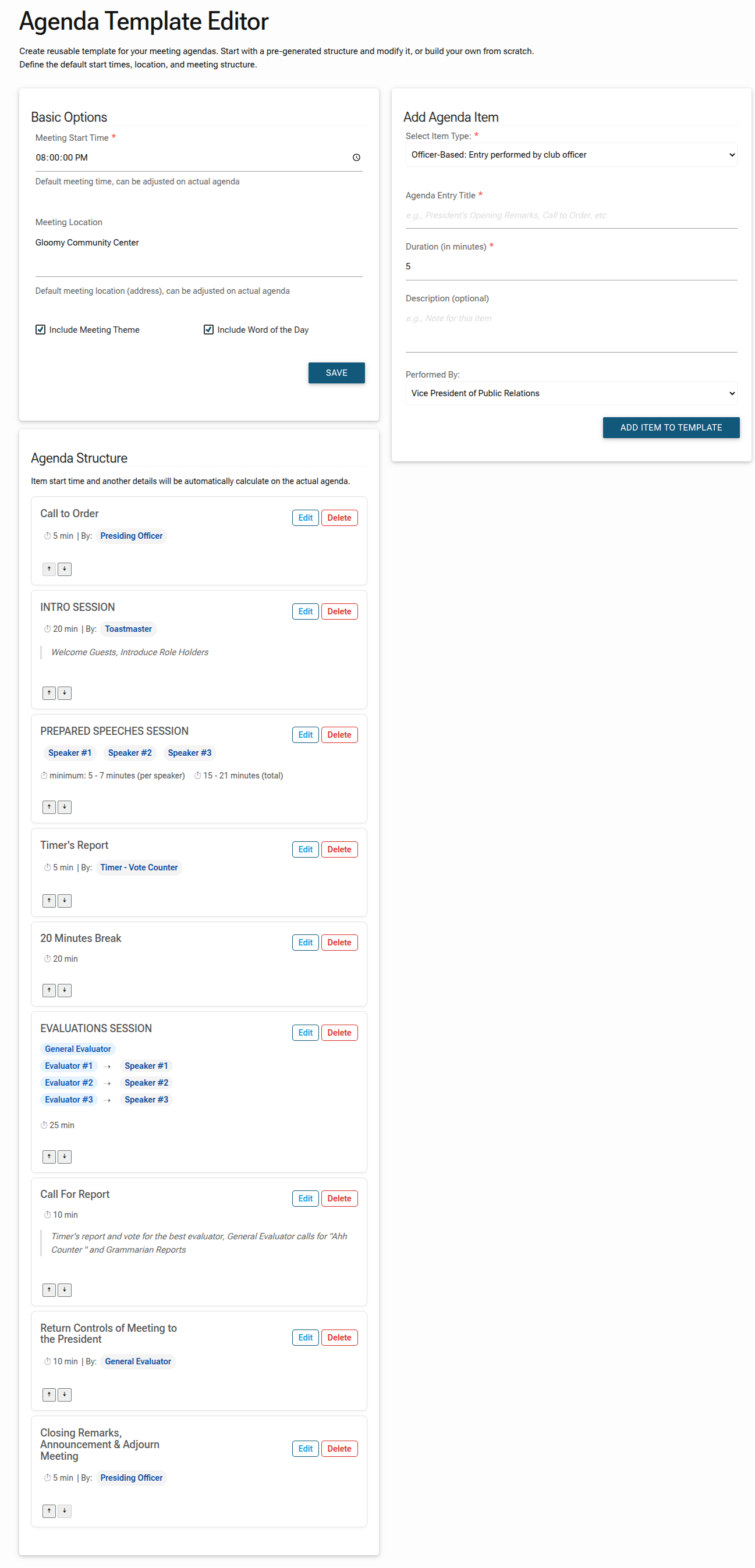Click the Meeting Location text field

(199, 243)
